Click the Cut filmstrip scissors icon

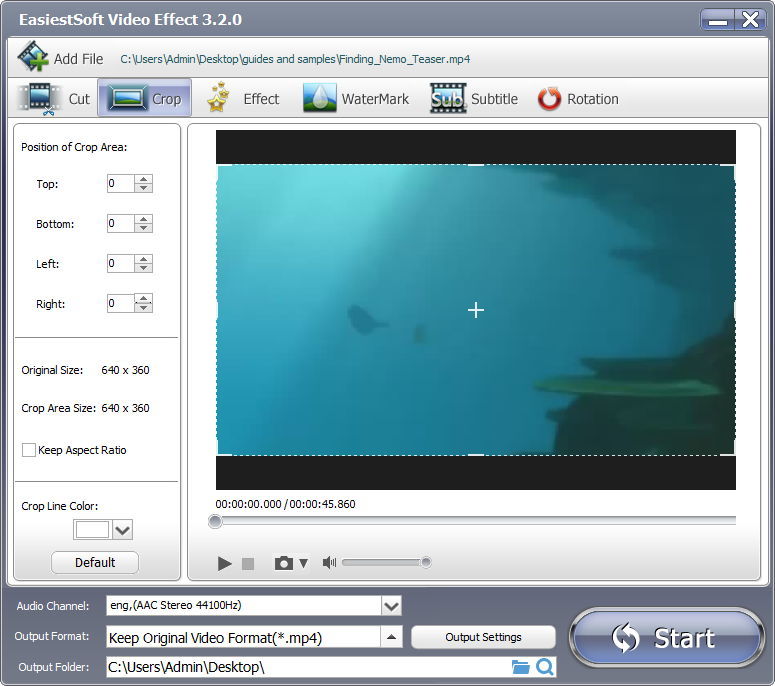point(39,98)
